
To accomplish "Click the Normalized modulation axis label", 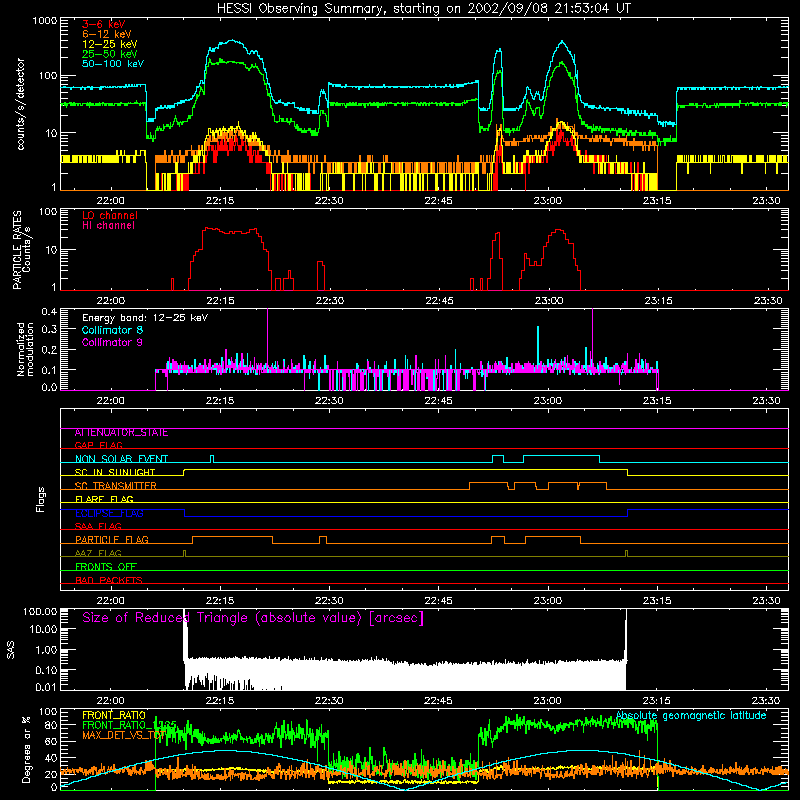I will tap(25, 349).
